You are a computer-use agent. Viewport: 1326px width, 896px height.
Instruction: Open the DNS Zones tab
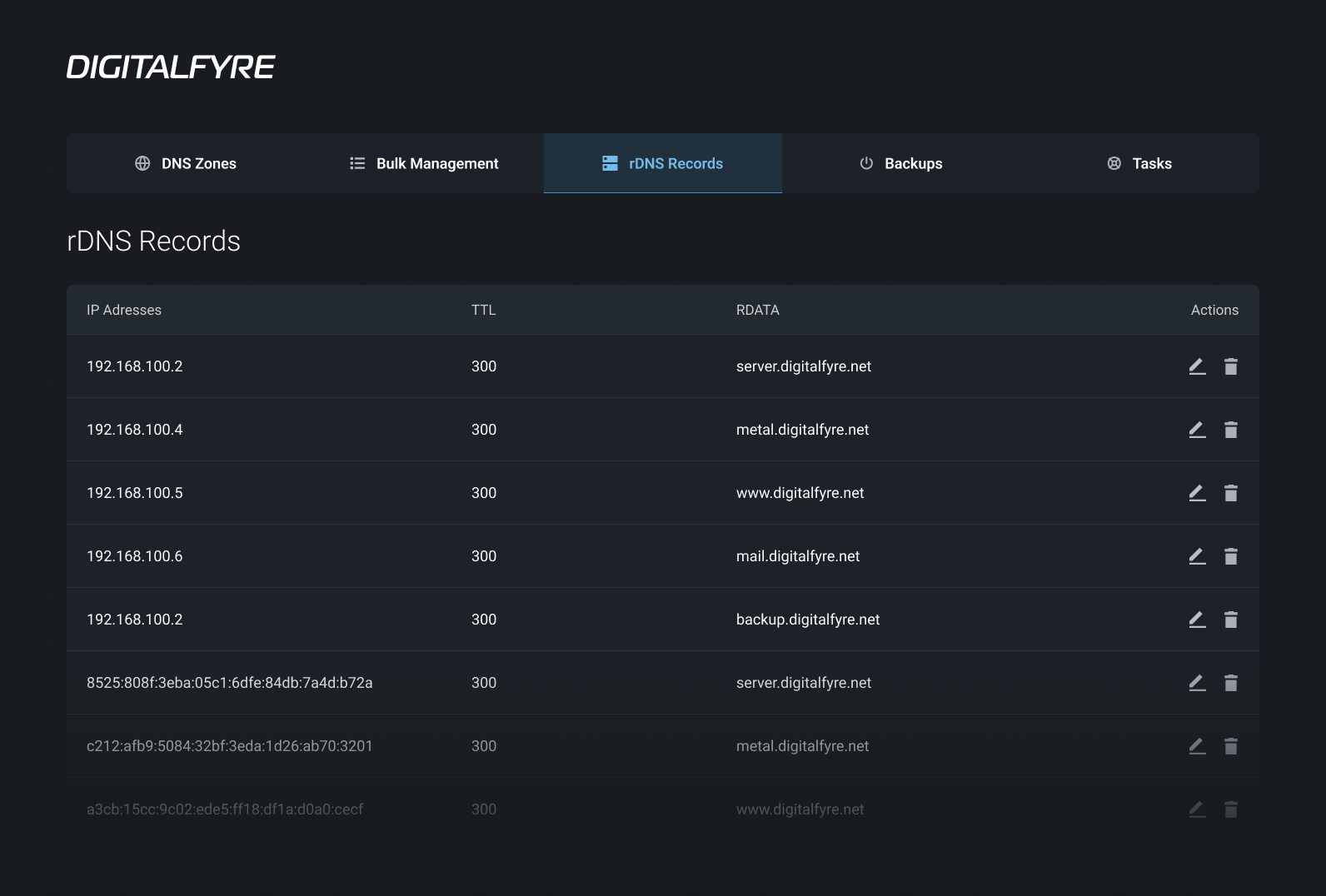coord(186,163)
